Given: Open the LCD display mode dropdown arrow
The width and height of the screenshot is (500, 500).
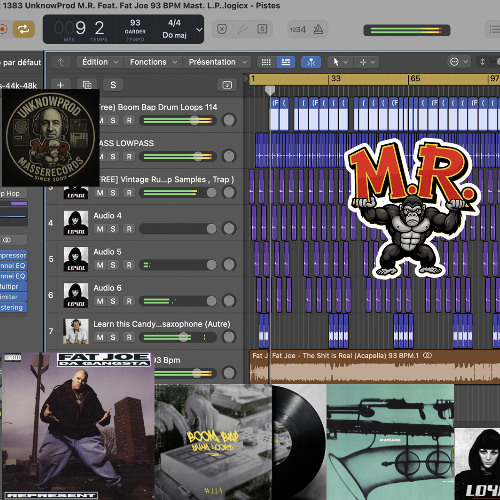Looking at the screenshot, I should click(x=199, y=30).
